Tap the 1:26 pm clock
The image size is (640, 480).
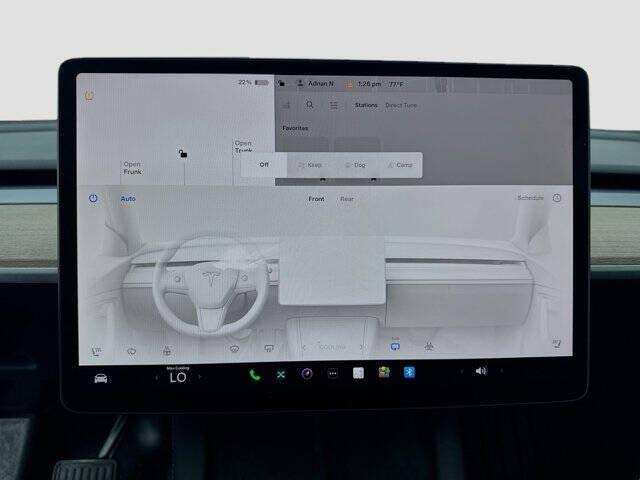(369, 84)
